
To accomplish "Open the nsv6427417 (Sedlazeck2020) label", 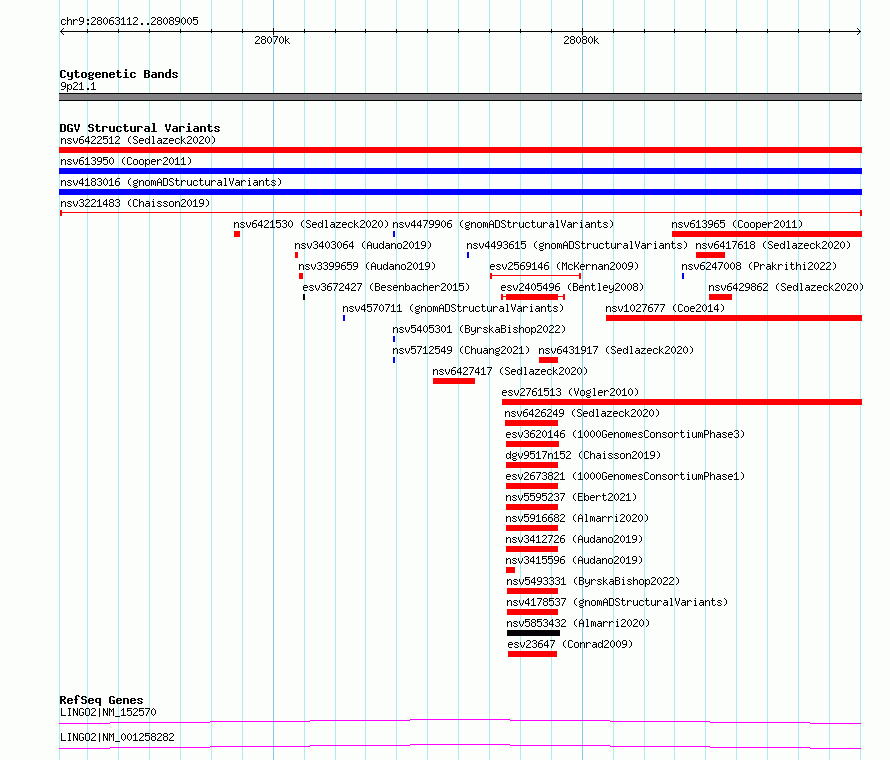I will pos(510,371).
